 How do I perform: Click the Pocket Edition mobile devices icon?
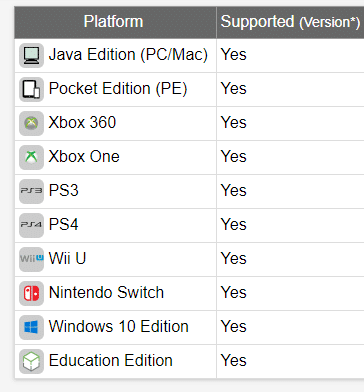[31, 89]
